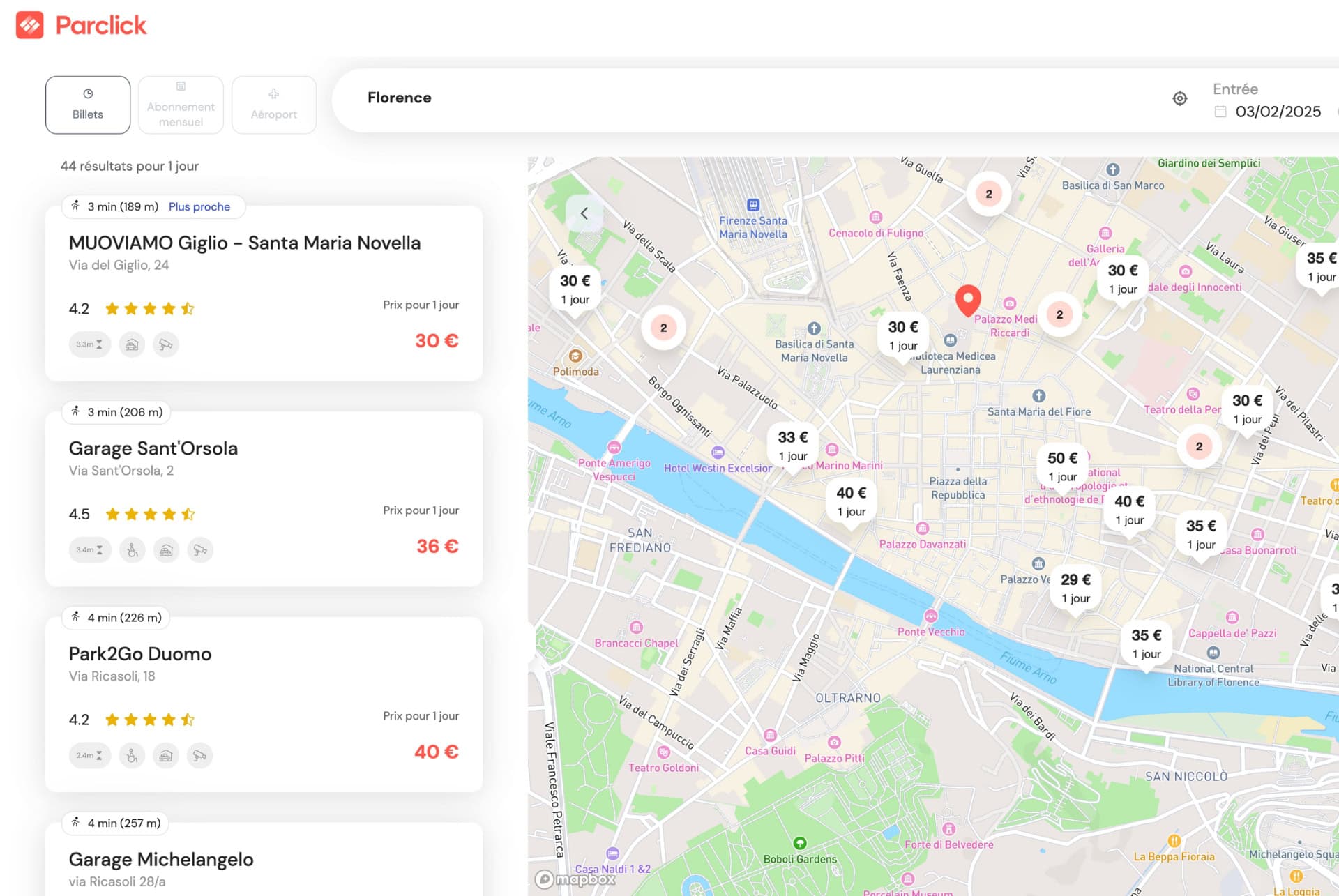
Task: Click the address "Via Ricasoli, 18"
Action: (x=112, y=676)
